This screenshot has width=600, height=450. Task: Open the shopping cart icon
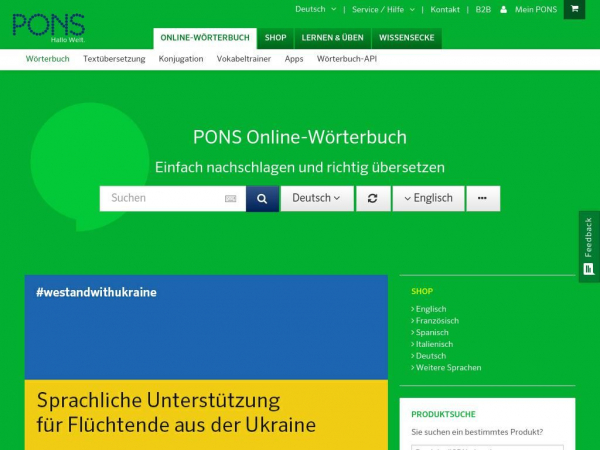pyautogui.click(x=574, y=9)
